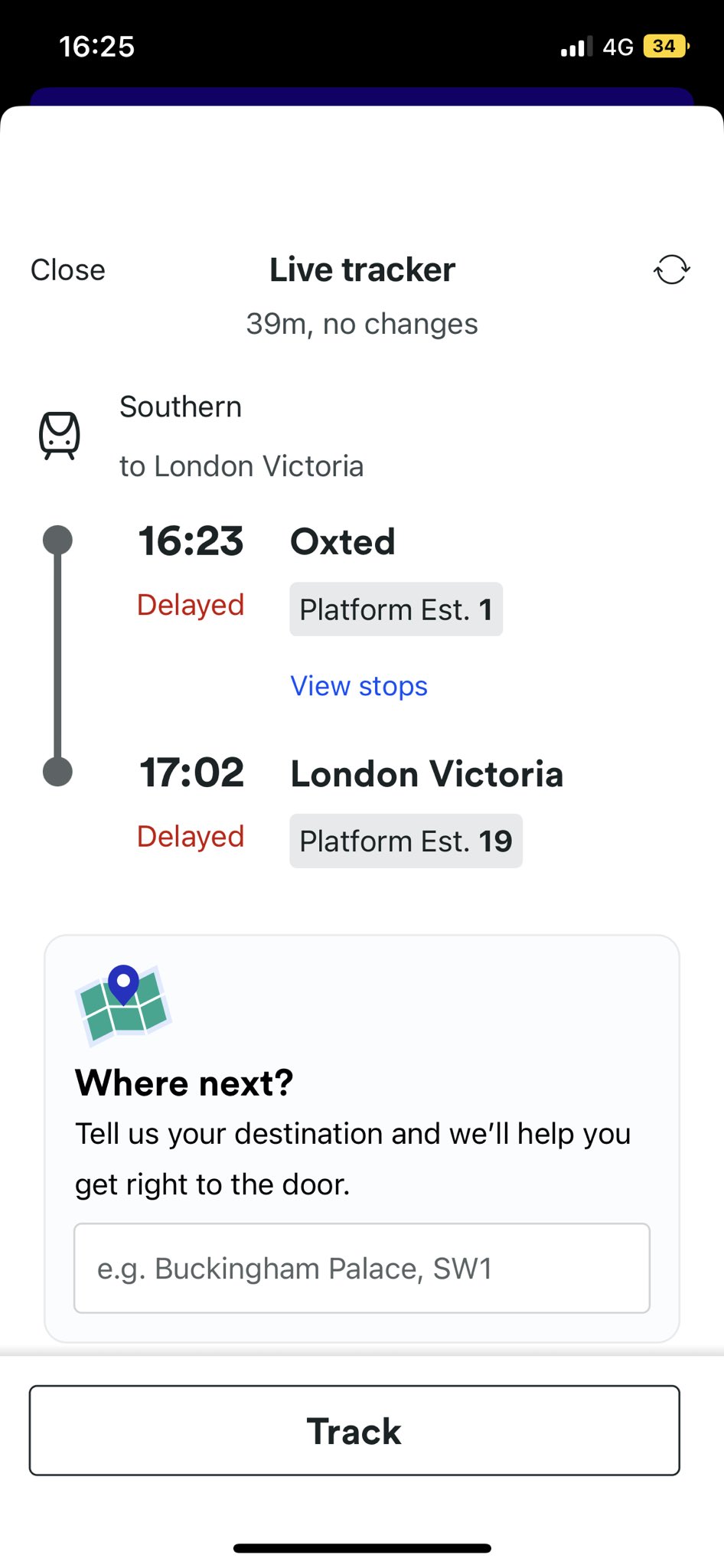Tap the London Victoria arrival timeline dot
Screen dimensions: 724x1568
57,771
